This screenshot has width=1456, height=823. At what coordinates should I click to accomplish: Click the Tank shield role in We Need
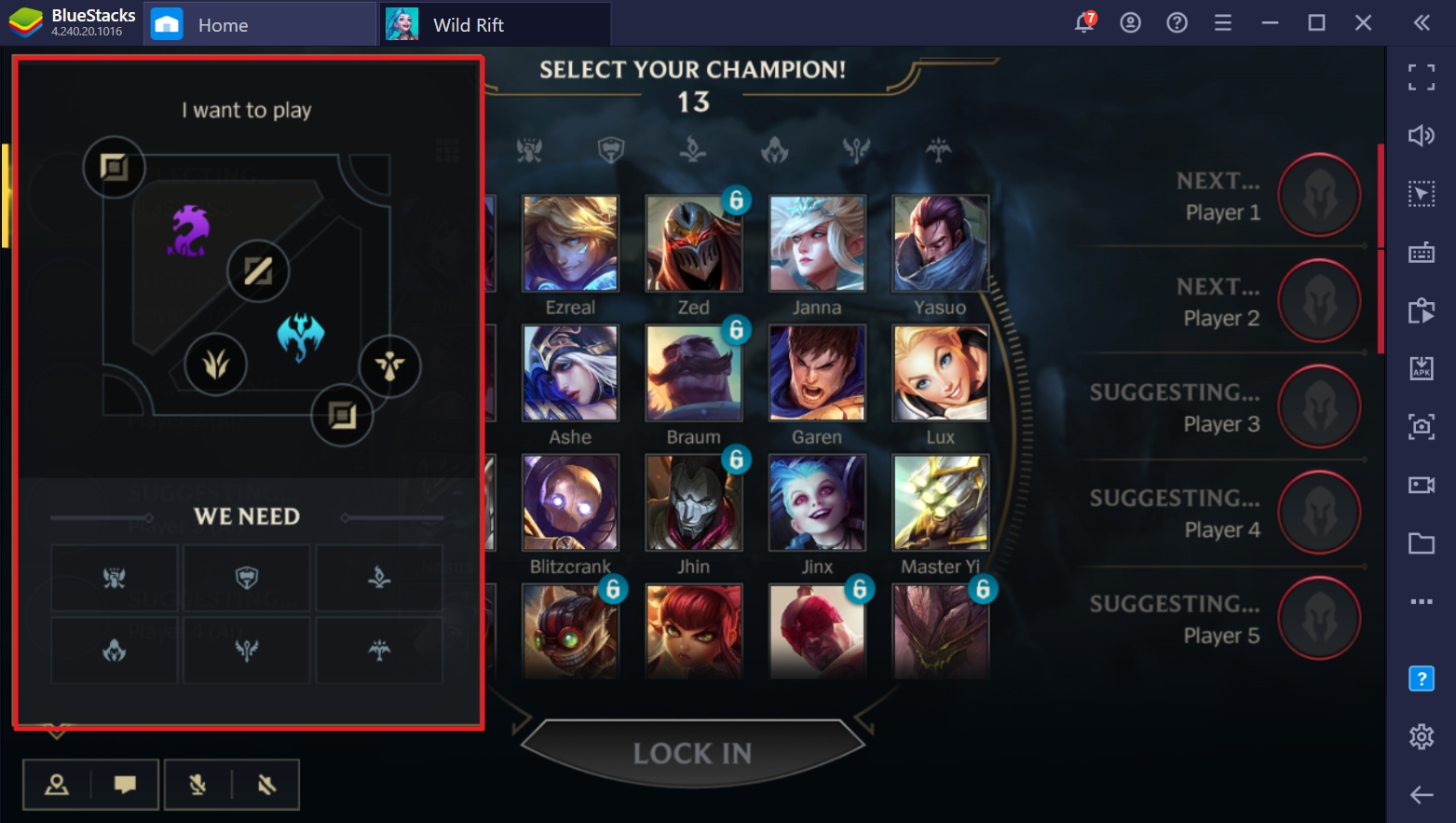coord(246,578)
